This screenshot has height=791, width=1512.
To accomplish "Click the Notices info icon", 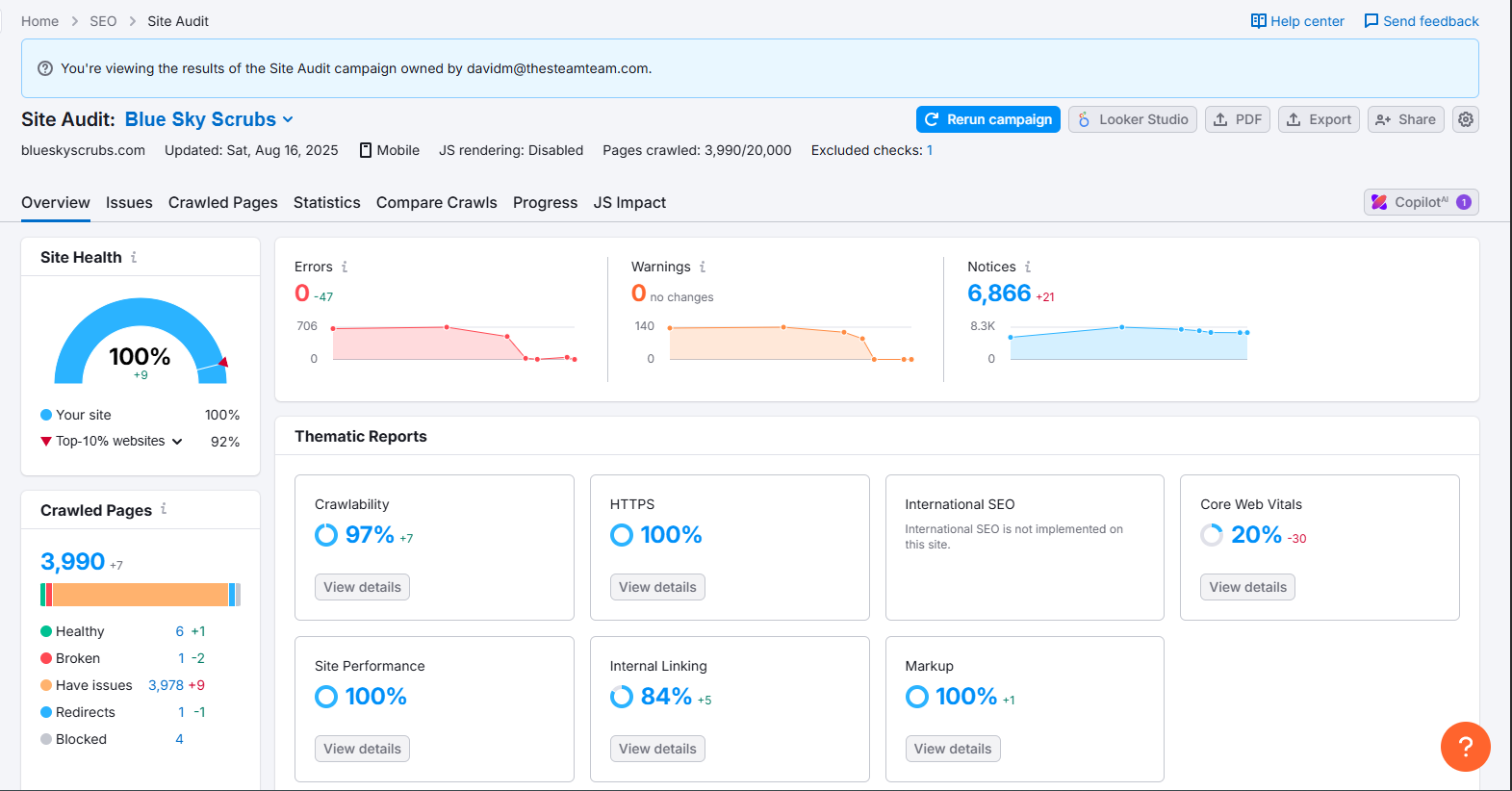I will [x=1028, y=267].
